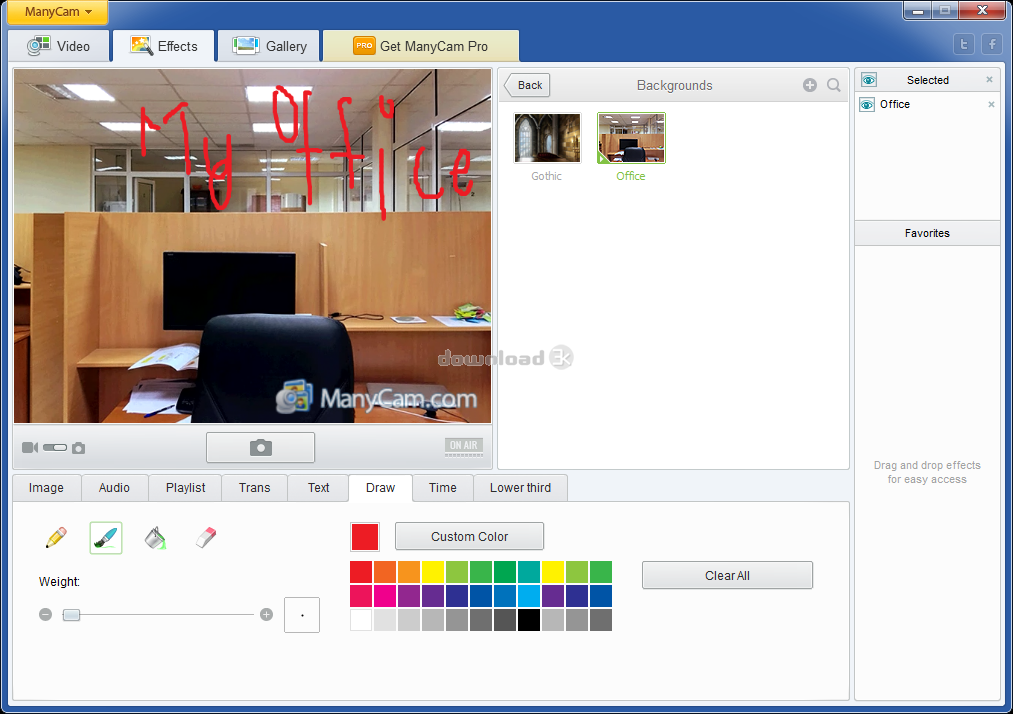
Task: Select the Pencil draw tool
Action: click(x=56, y=537)
